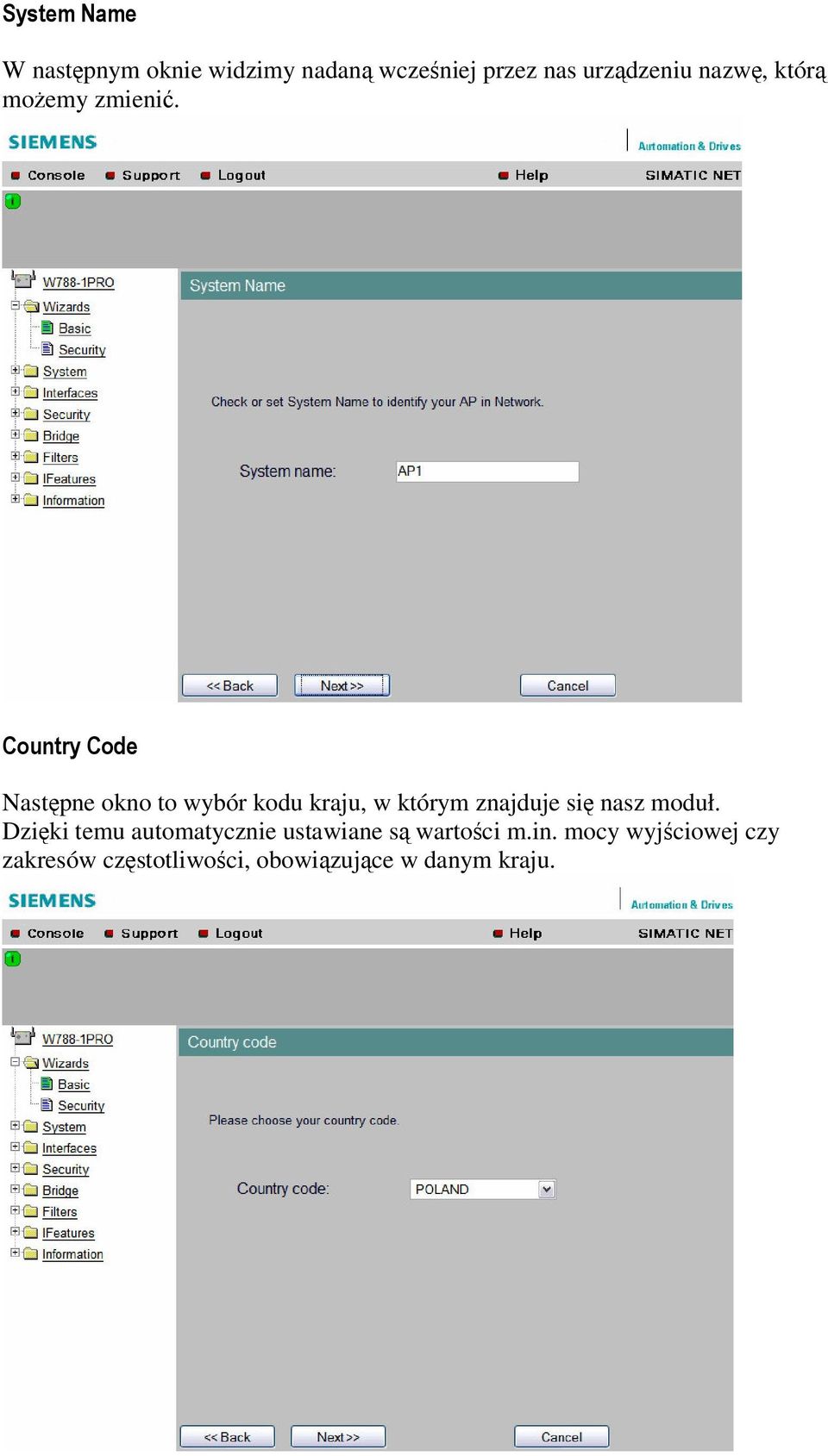Click the Security wizard page icon in the Country code tree

pos(47,1105)
